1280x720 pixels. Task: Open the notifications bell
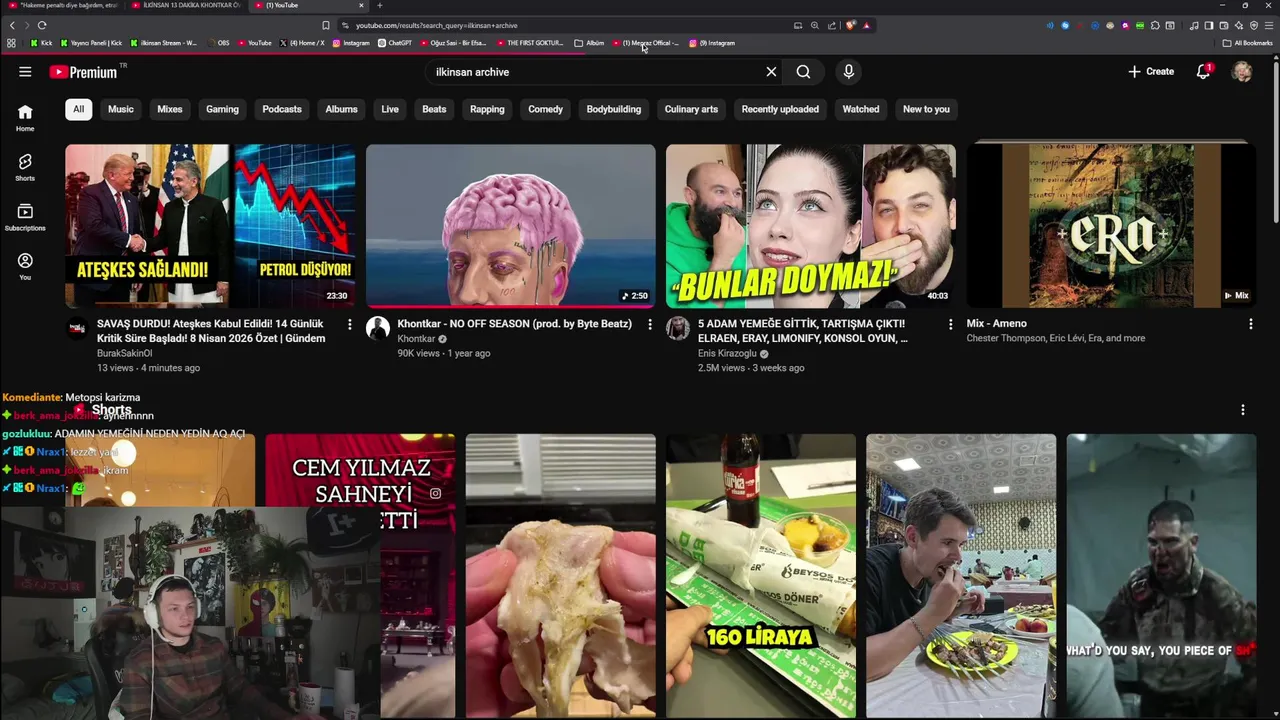click(1203, 72)
